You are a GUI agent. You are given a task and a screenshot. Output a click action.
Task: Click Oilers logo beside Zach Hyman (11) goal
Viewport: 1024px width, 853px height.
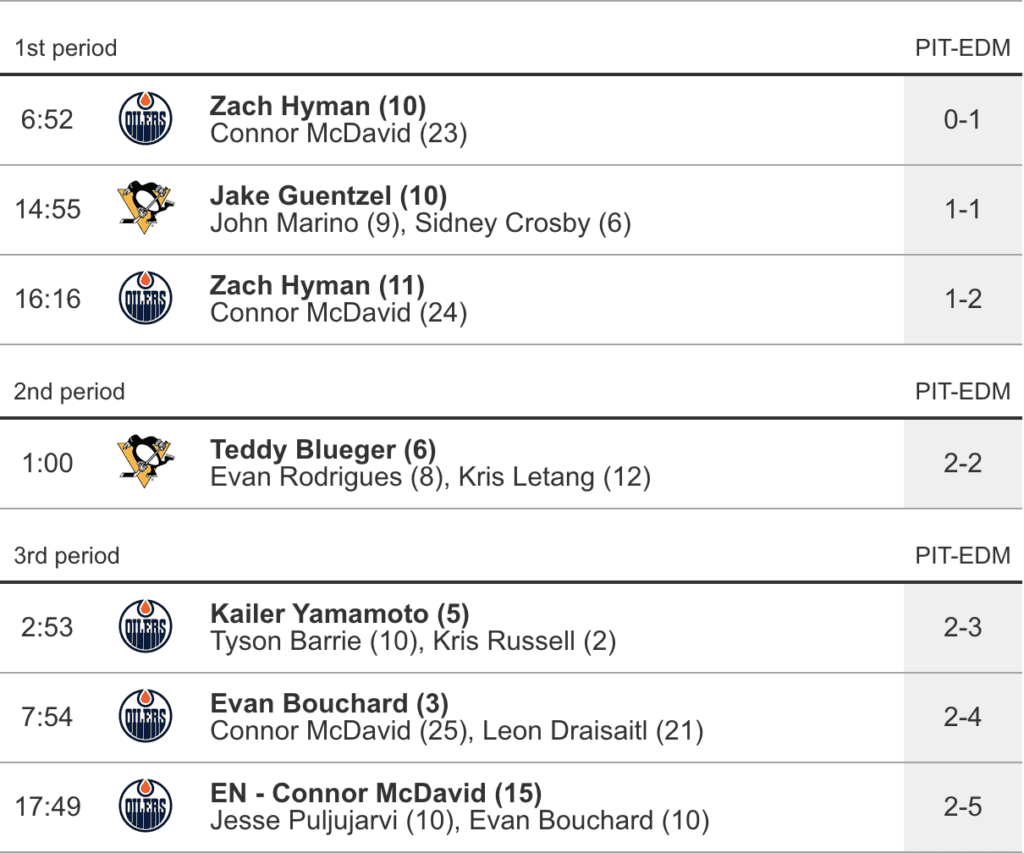(x=145, y=299)
